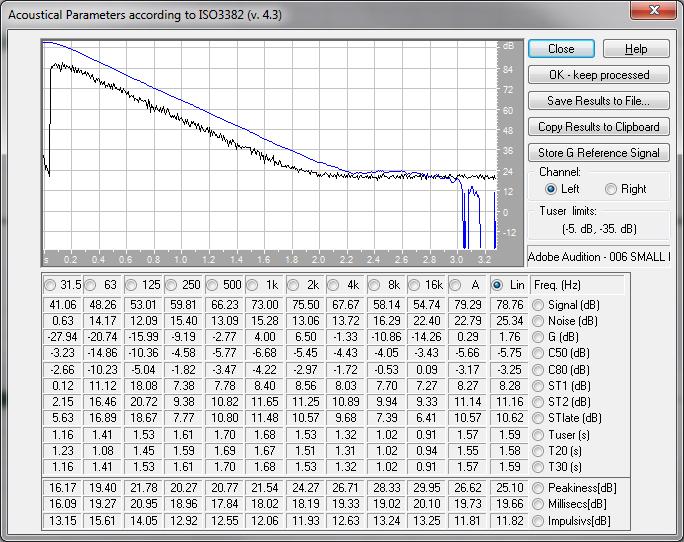Image resolution: width=684 pixels, height=542 pixels.
Task: Select the 125 Hz band radio button
Action: click(x=131, y=285)
